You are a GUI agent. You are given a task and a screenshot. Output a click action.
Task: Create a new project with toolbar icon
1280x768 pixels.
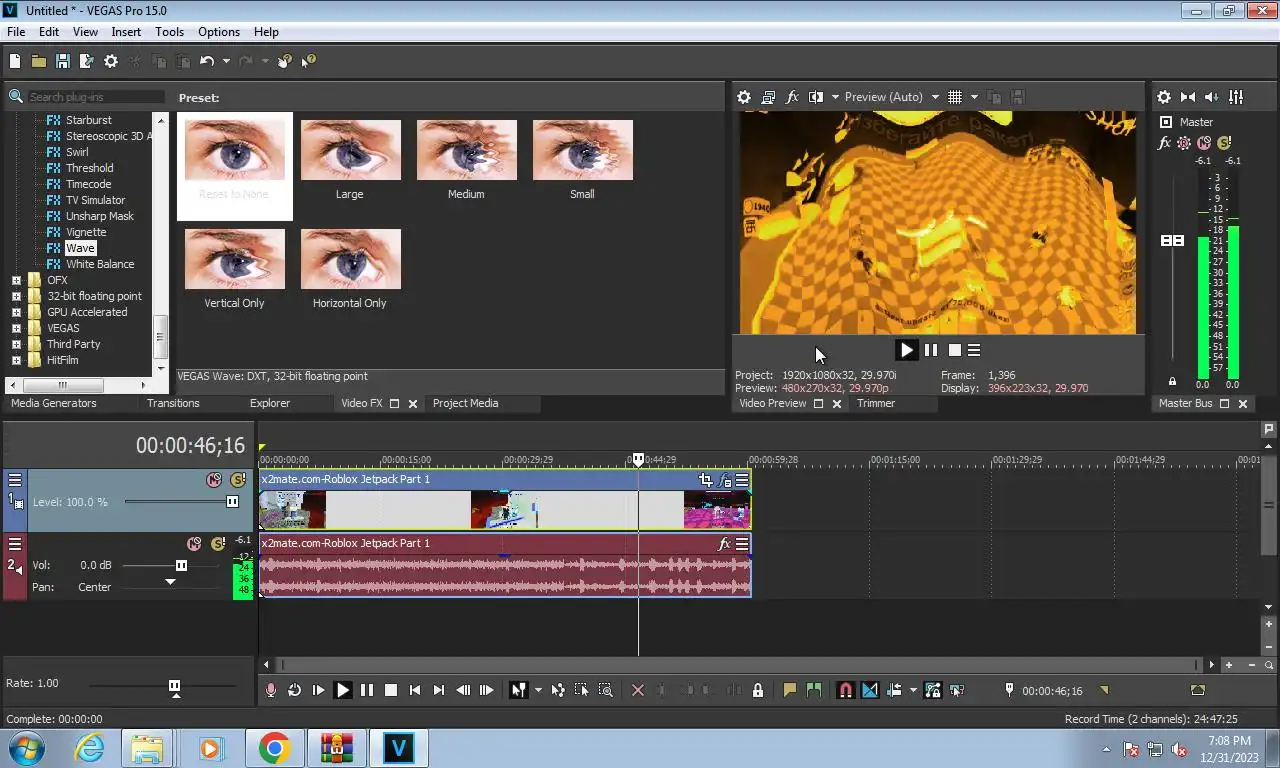click(14, 61)
